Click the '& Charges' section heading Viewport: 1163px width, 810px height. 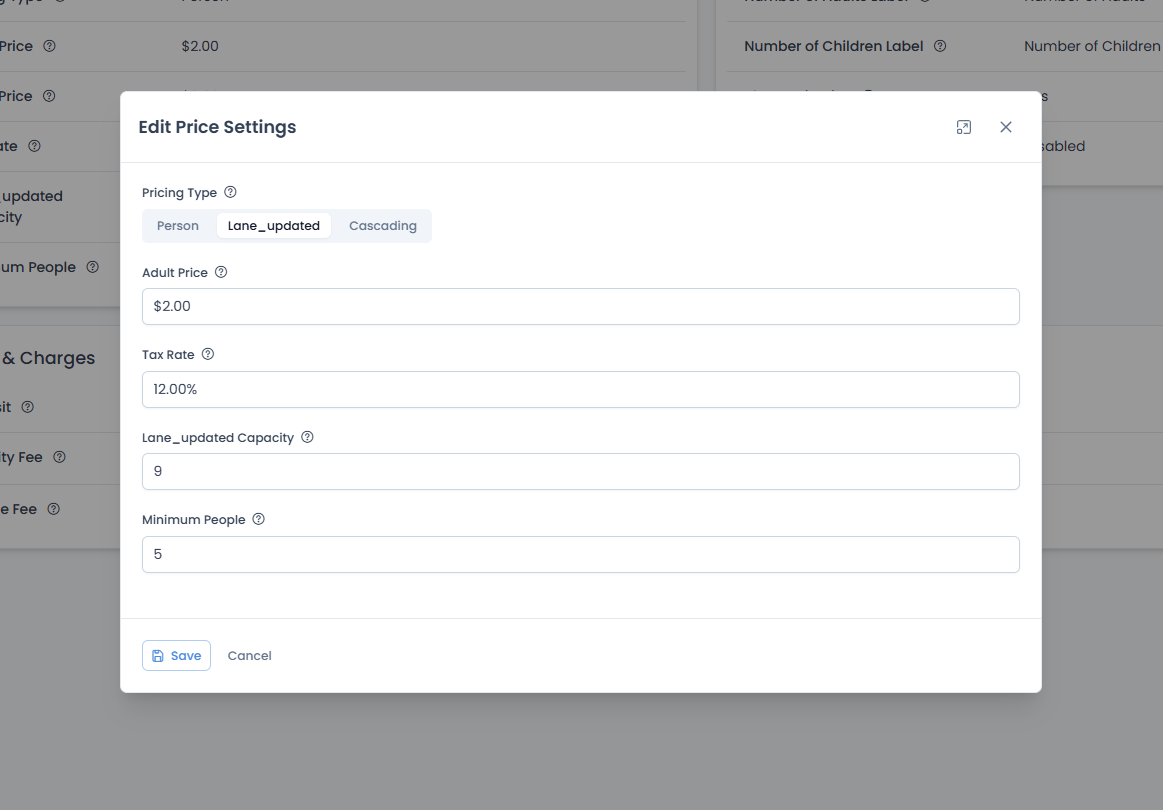(48, 358)
